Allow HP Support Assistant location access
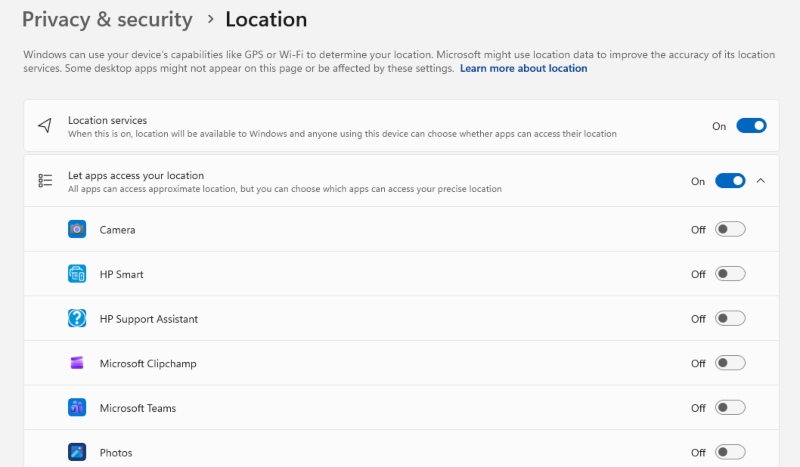Image resolution: width=800 pixels, height=467 pixels. click(730, 319)
